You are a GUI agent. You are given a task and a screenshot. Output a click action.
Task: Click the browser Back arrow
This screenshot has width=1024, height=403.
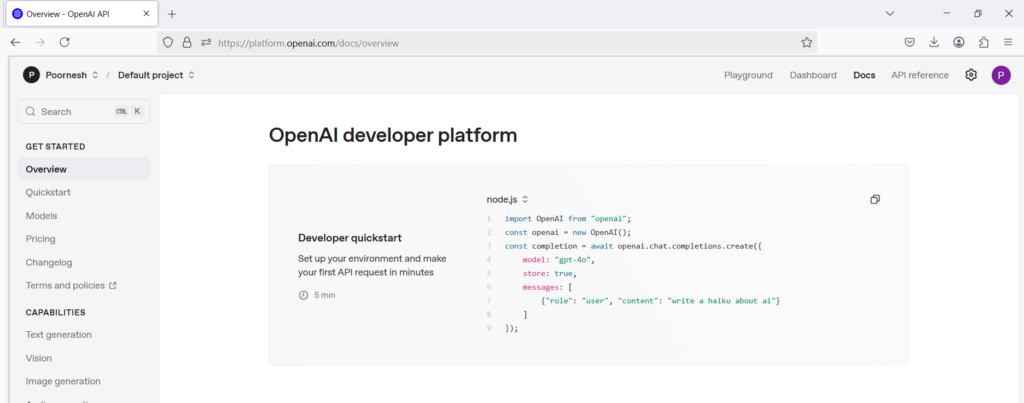(16, 42)
